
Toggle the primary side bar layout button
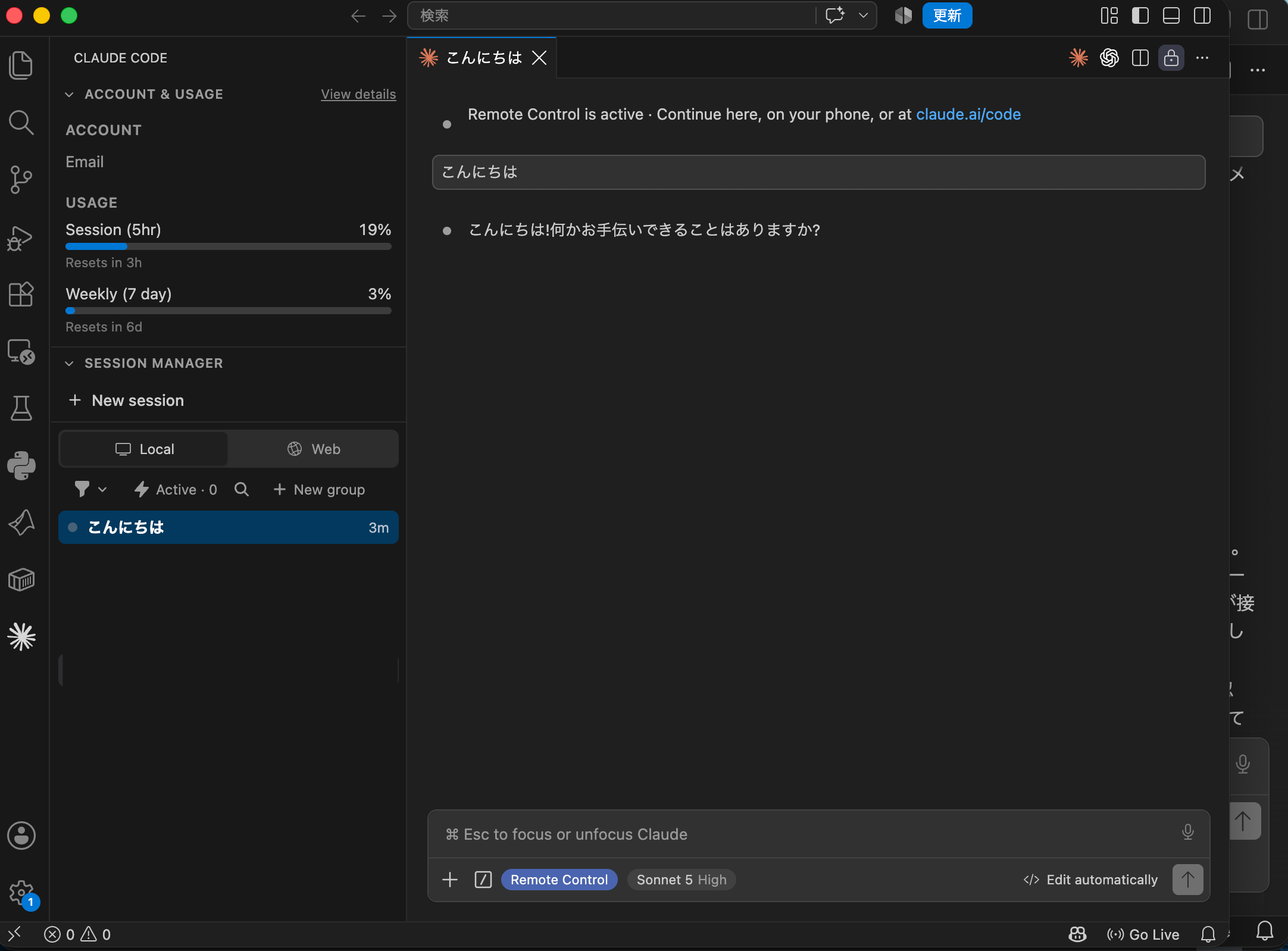click(x=1140, y=15)
